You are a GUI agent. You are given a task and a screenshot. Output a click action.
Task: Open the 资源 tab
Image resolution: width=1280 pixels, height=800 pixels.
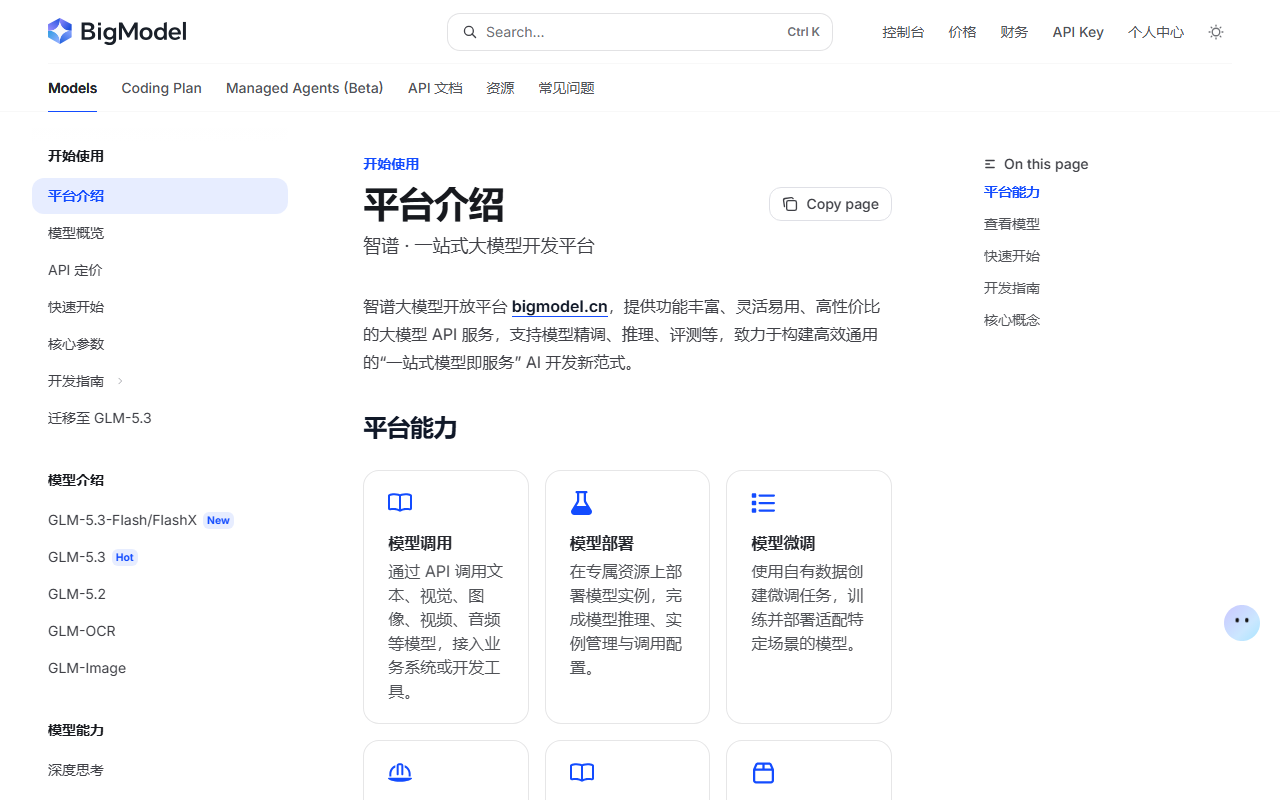point(500,88)
